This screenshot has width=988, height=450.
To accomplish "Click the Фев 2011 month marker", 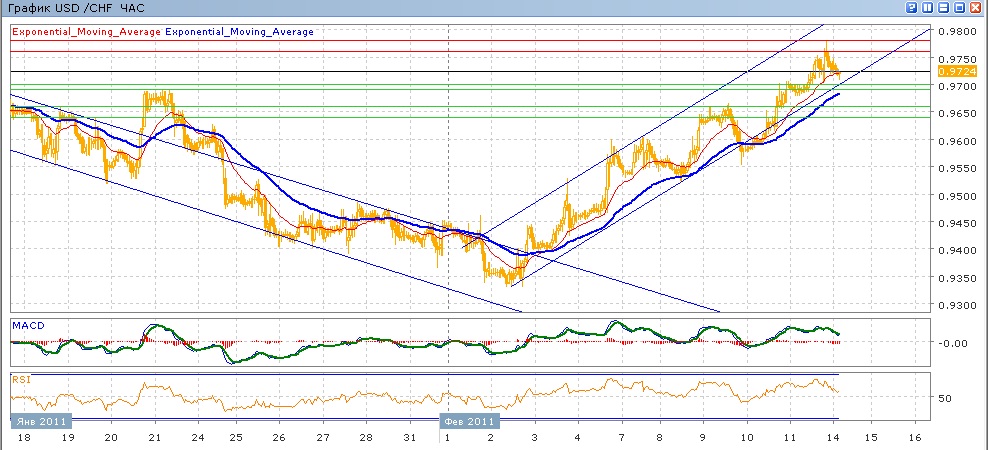I will pos(469,421).
